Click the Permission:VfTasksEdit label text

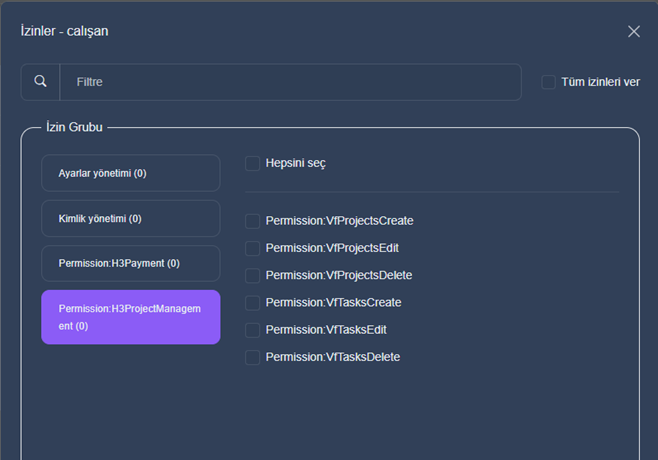point(326,330)
